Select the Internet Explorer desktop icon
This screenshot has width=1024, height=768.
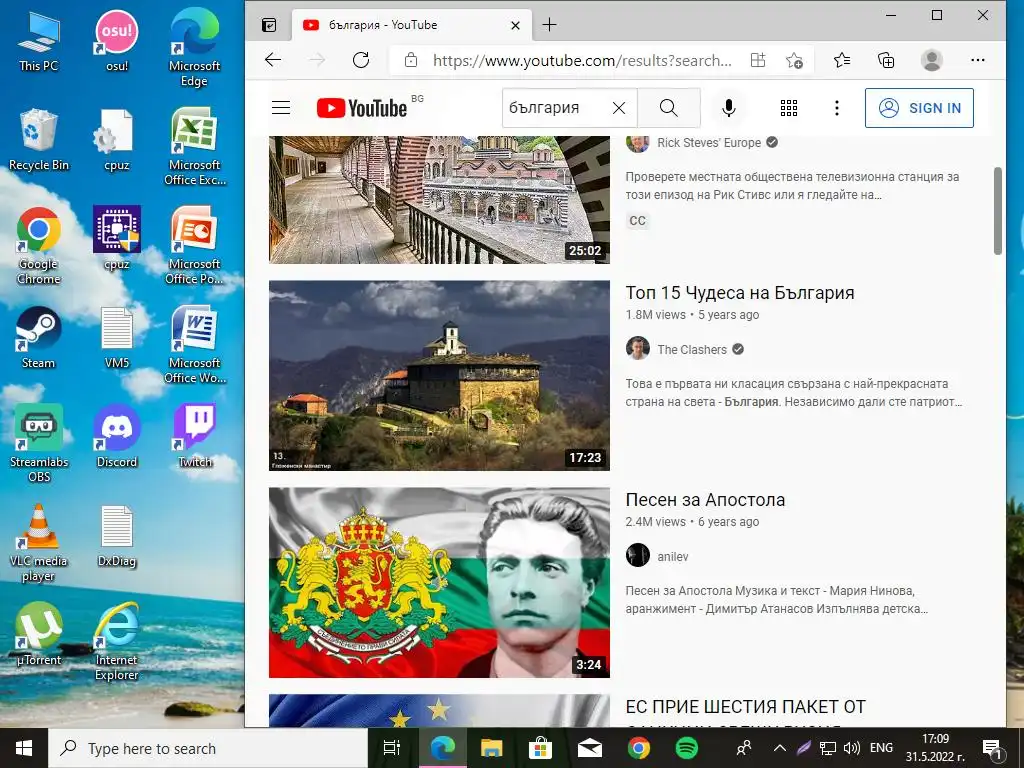click(x=117, y=642)
